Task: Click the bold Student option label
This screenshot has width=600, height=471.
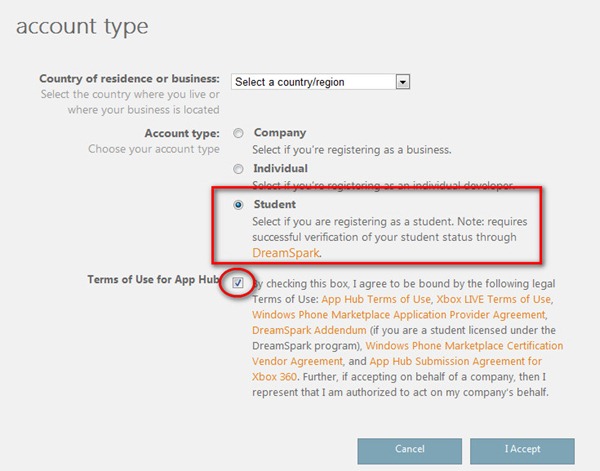Action: click(x=275, y=205)
